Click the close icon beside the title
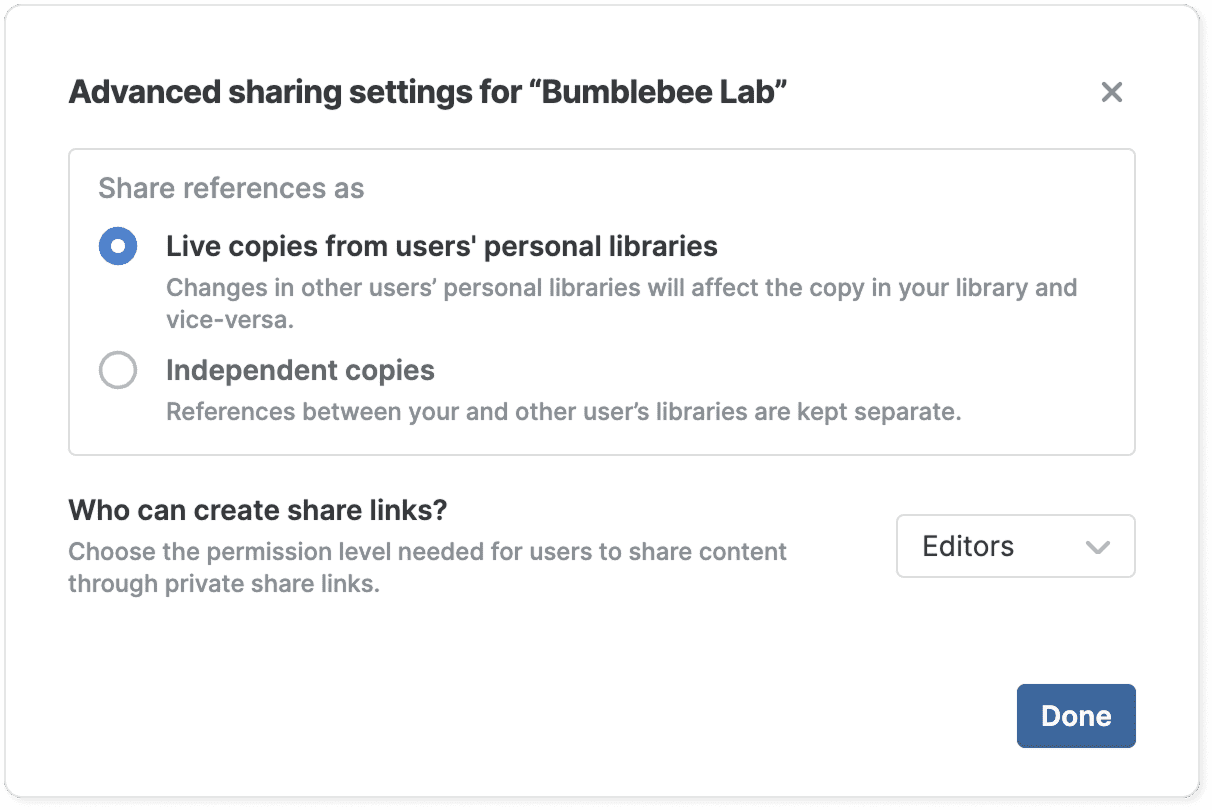The image size is (1212, 810). (1111, 92)
